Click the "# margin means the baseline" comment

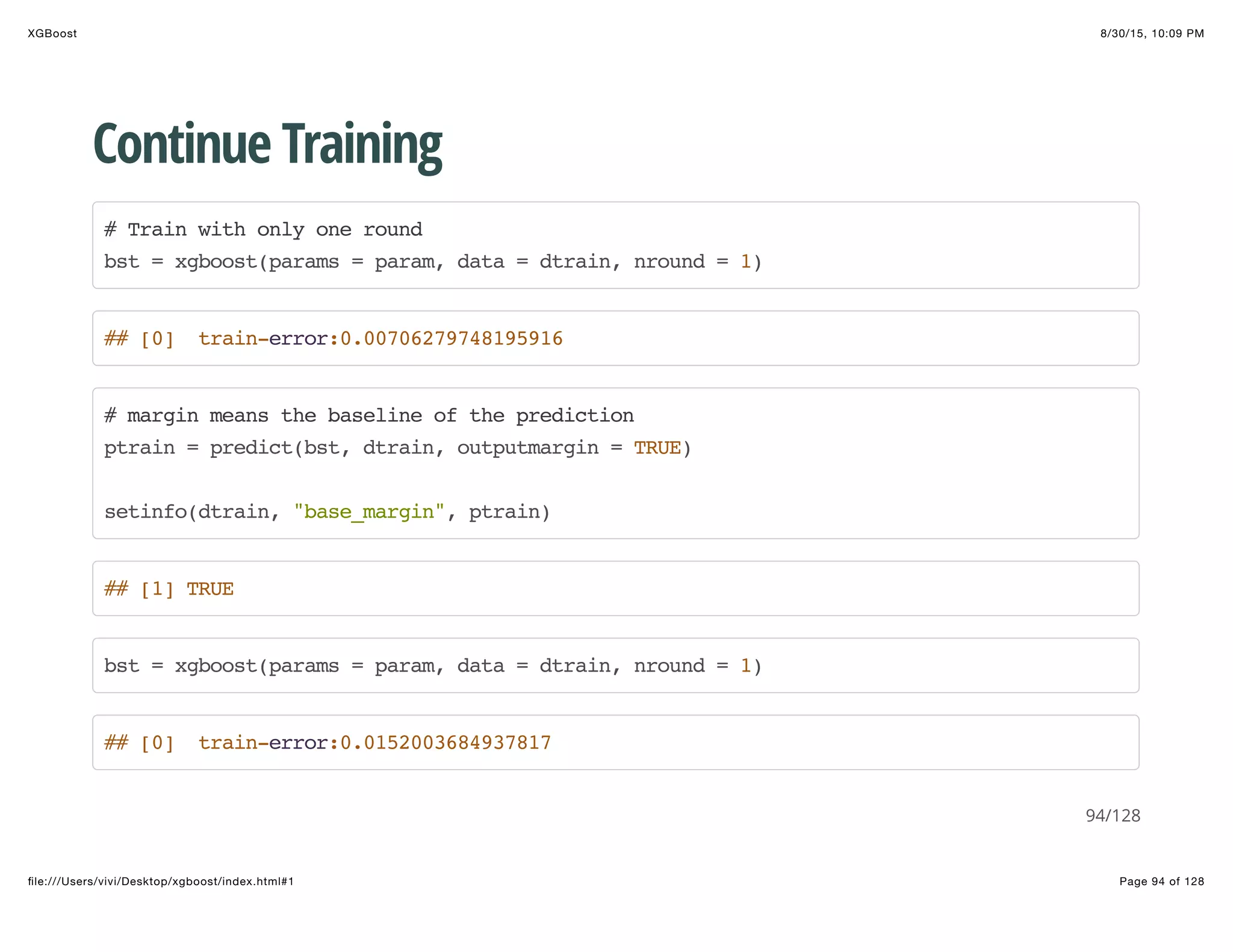tap(369, 415)
